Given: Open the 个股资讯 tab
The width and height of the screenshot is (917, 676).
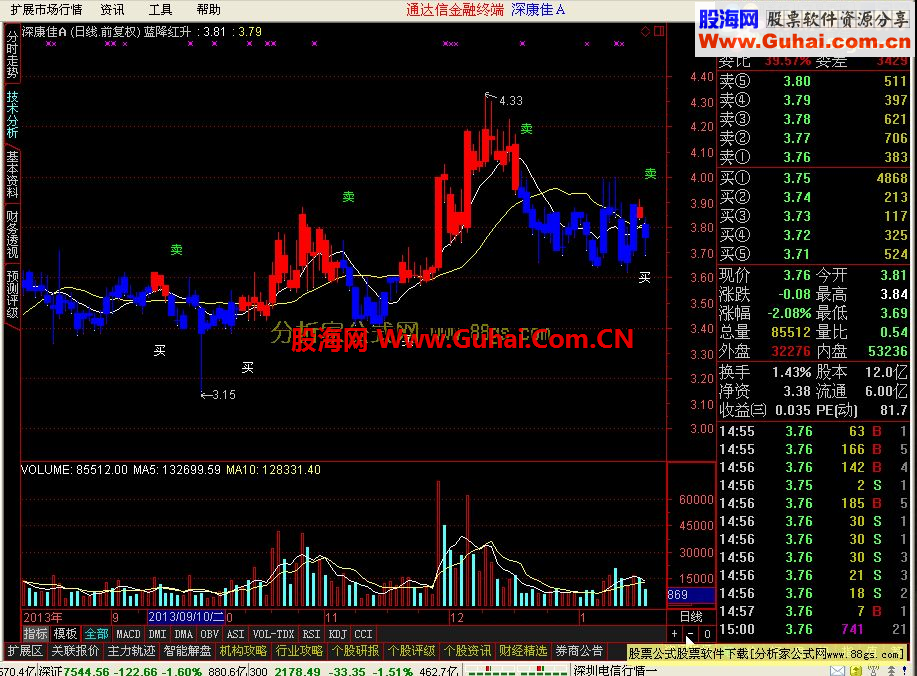Looking at the screenshot, I should [468, 651].
